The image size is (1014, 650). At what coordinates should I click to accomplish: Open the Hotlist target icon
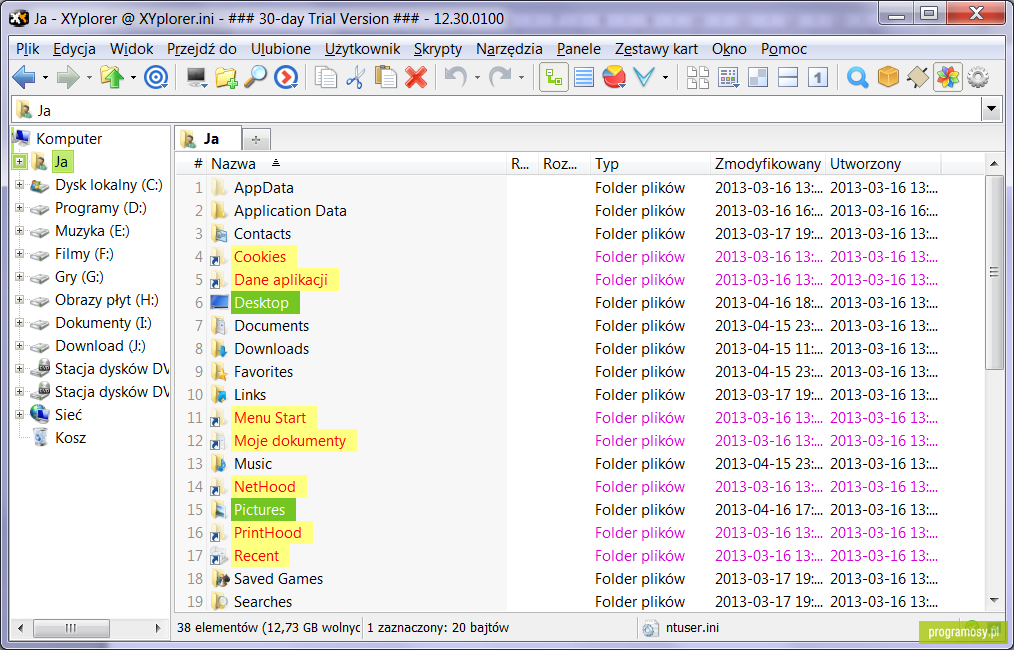pos(155,78)
